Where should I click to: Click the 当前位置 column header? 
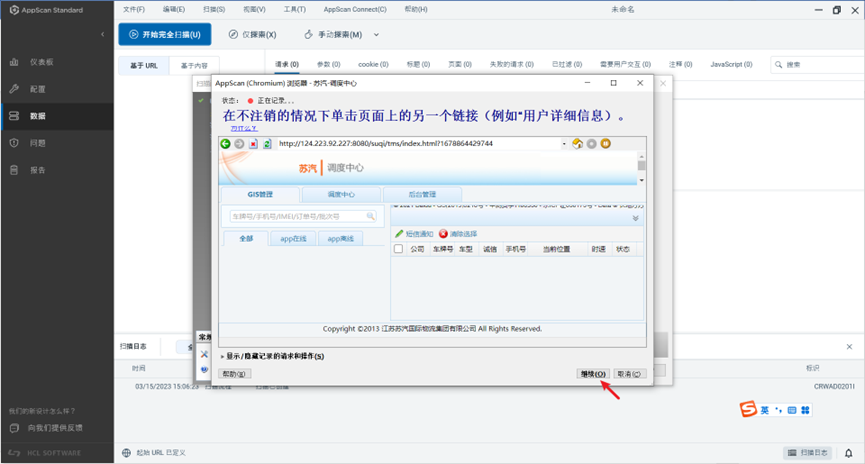coord(556,249)
